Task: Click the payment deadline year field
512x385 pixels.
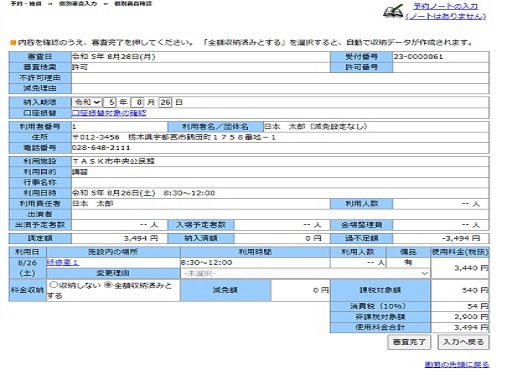Action: (110, 102)
